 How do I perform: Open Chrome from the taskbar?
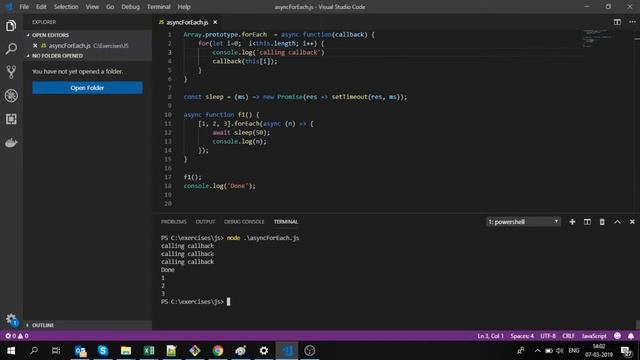coord(218,351)
